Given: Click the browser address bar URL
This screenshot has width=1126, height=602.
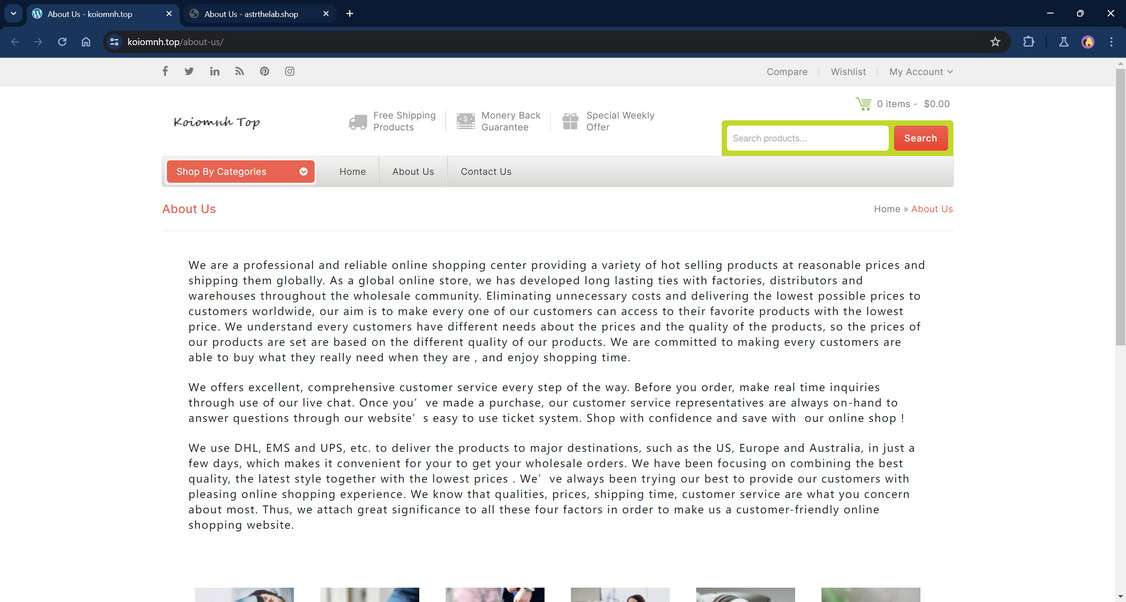Looking at the screenshot, I should 175,42.
